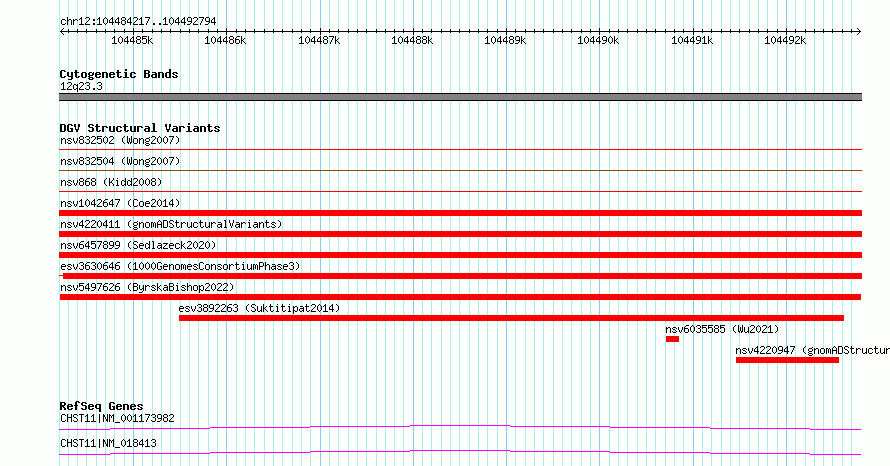Open variant esv3892263 (Suktitipat2014) label

259,308
